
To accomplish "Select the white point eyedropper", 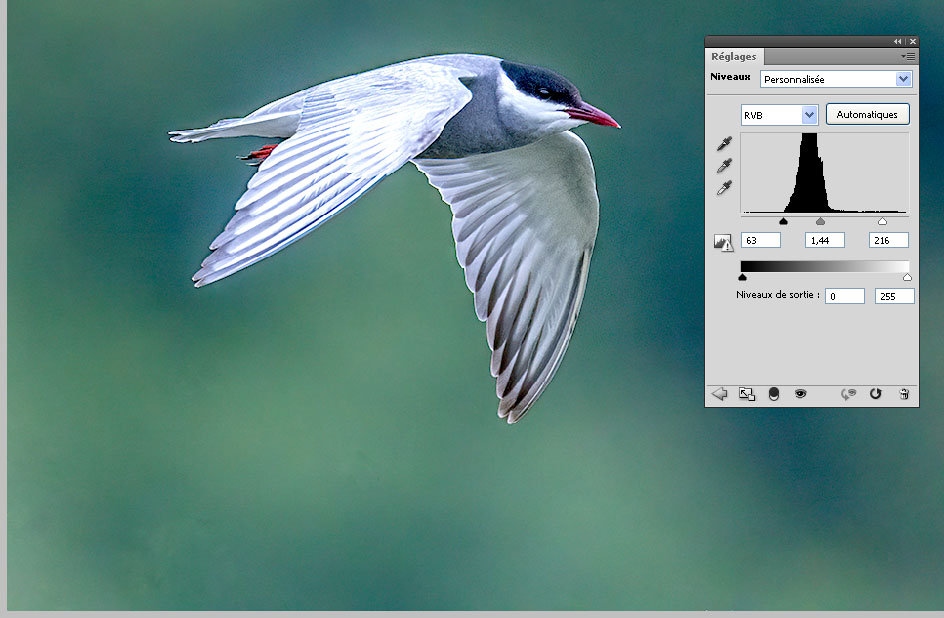I will click(724, 188).
